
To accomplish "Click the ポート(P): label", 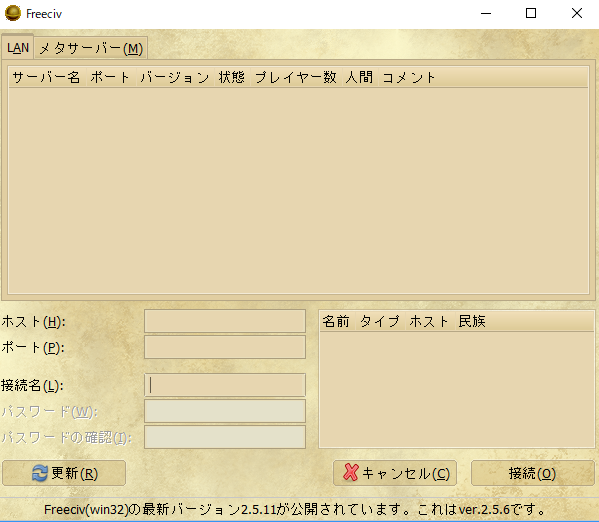I will click(33, 347).
